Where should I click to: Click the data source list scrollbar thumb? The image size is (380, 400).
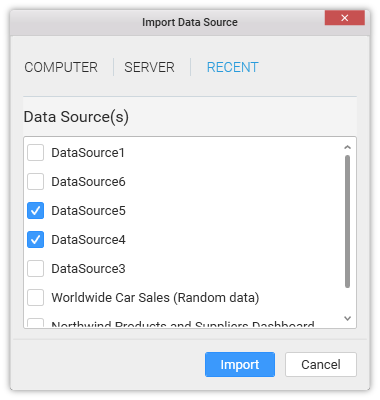pos(347,221)
